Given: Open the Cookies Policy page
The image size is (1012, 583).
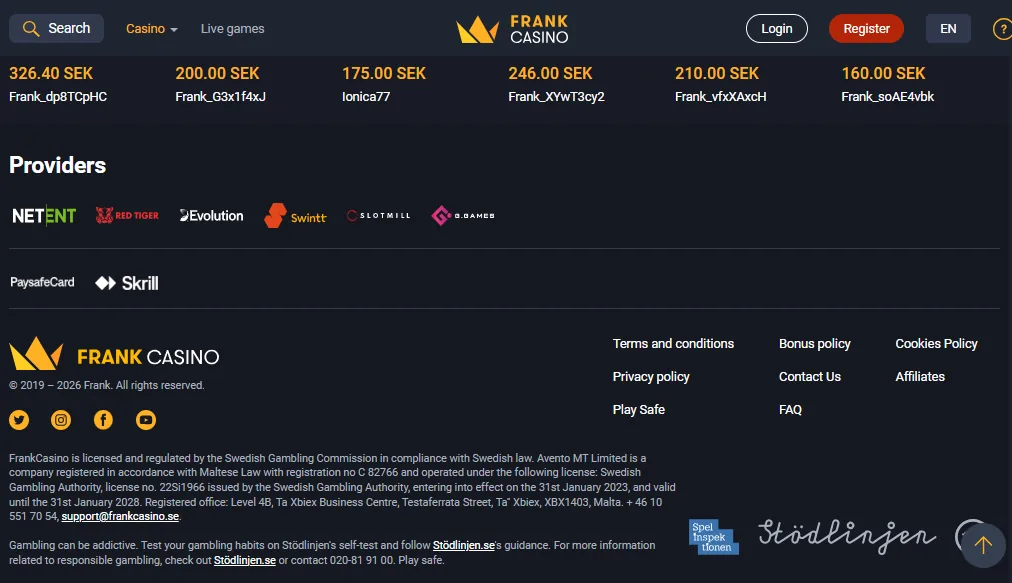Looking at the screenshot, I should click(936, 343).
